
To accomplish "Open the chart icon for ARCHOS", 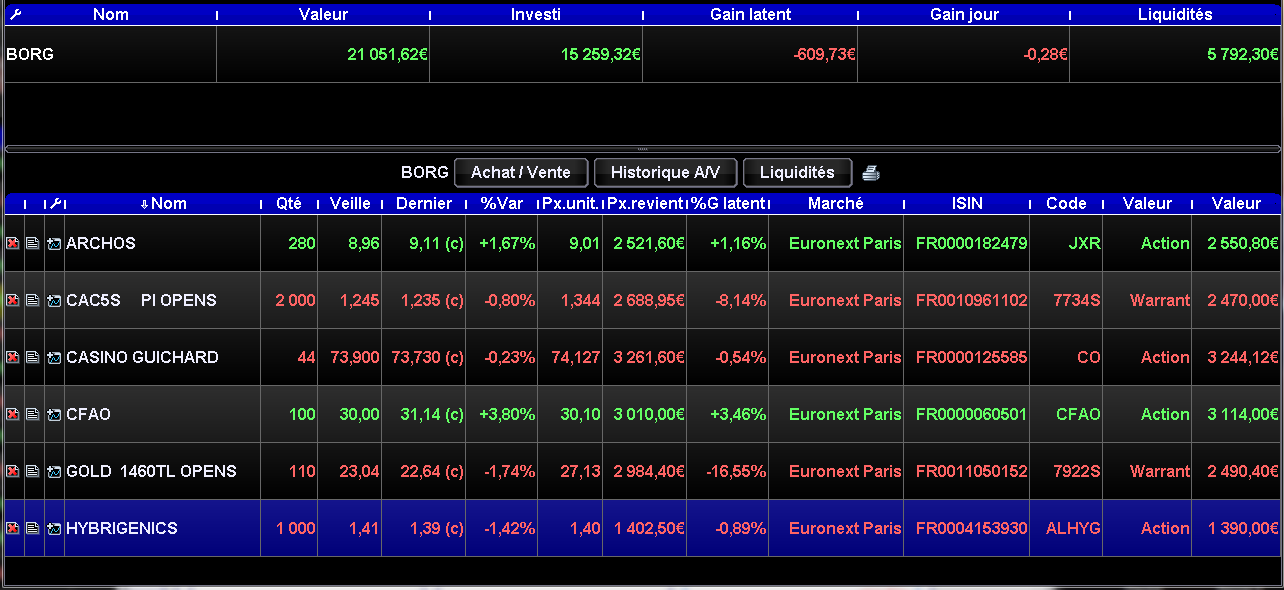I will [x=54, y=243].
